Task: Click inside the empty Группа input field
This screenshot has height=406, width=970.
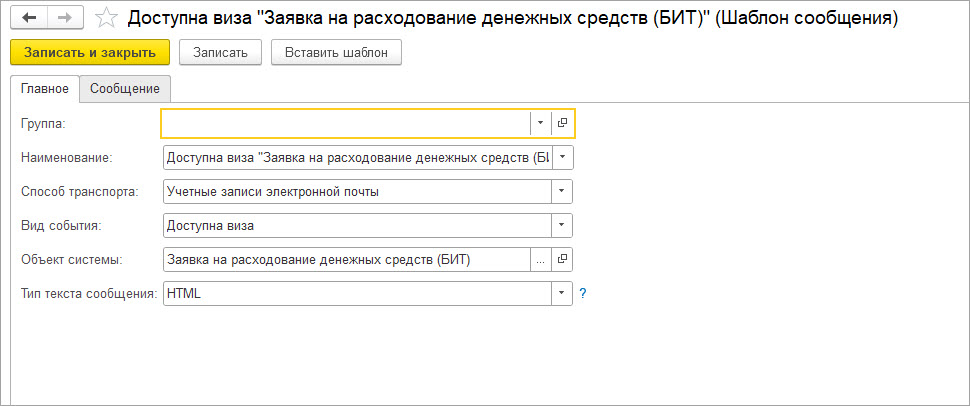Action: click(344, 123)
